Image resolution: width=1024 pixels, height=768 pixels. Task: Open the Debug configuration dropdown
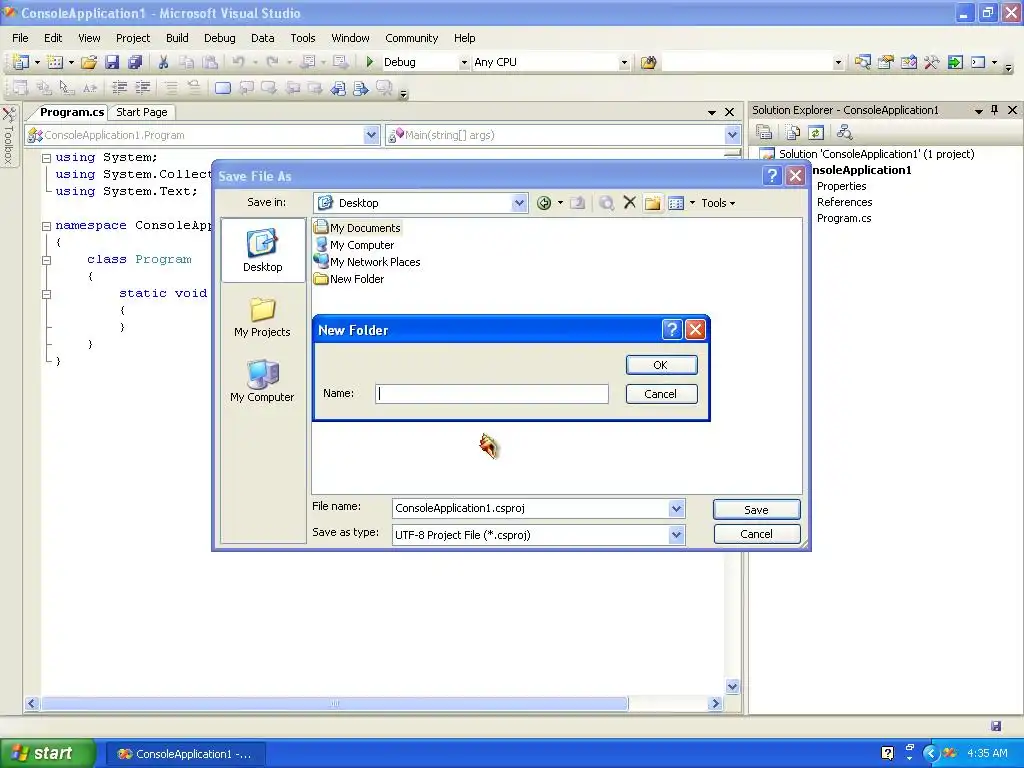pyautogui.click(x=464, y=63)
